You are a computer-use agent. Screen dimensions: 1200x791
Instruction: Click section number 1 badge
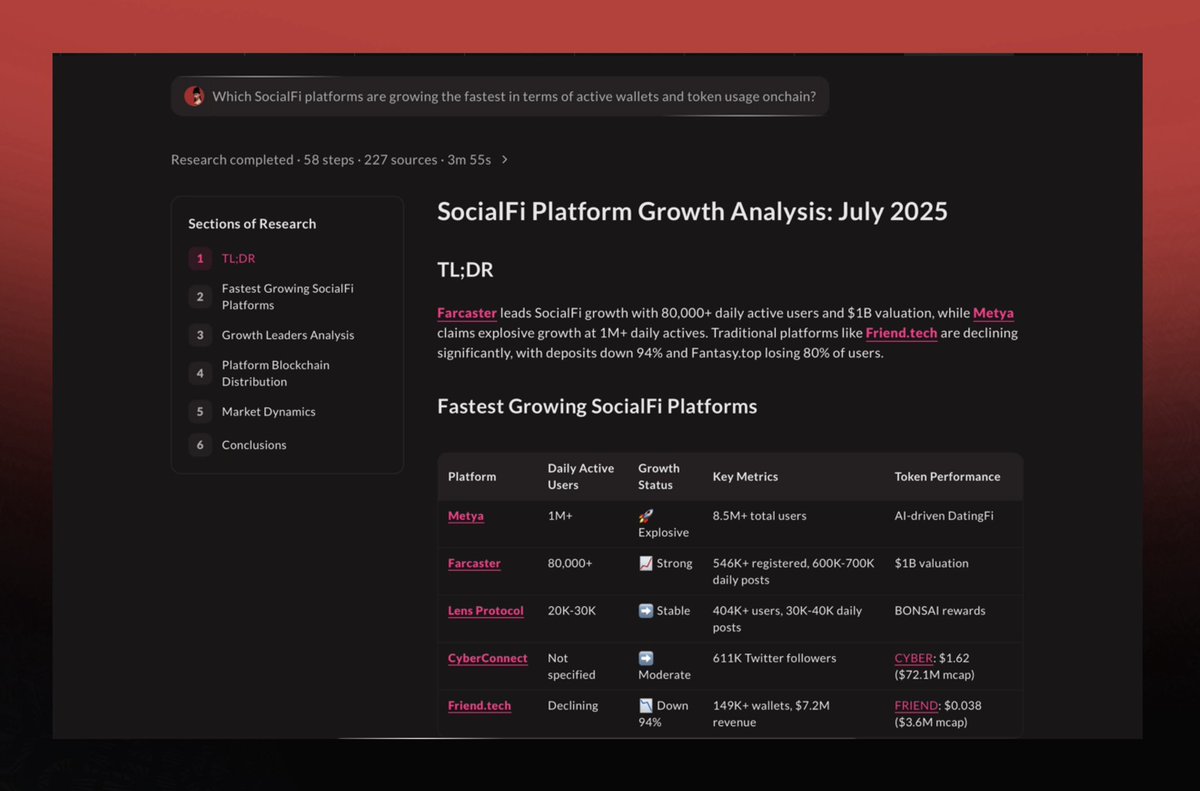200,259
